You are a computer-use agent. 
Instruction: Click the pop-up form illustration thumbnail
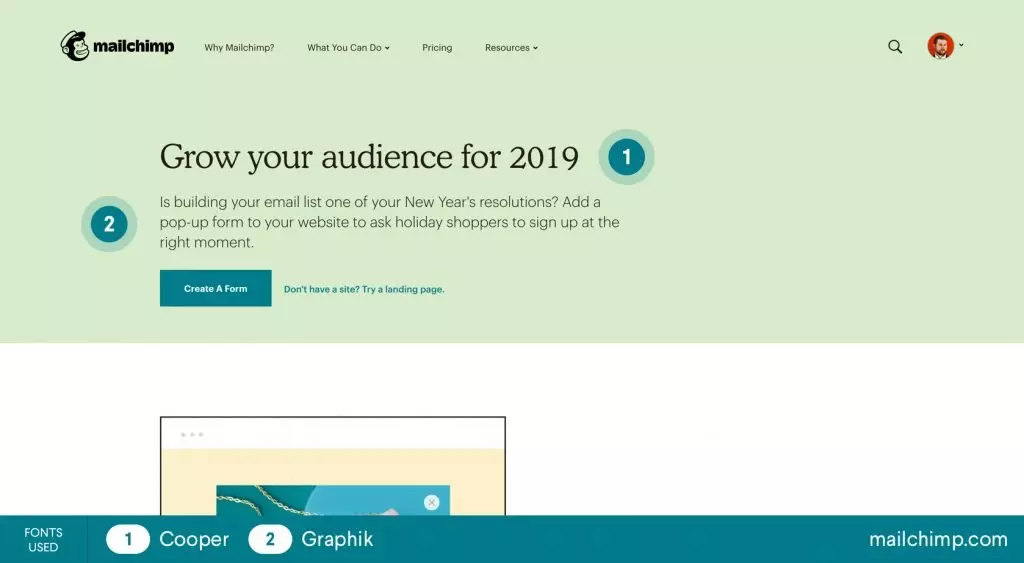(x=332, y=466)
